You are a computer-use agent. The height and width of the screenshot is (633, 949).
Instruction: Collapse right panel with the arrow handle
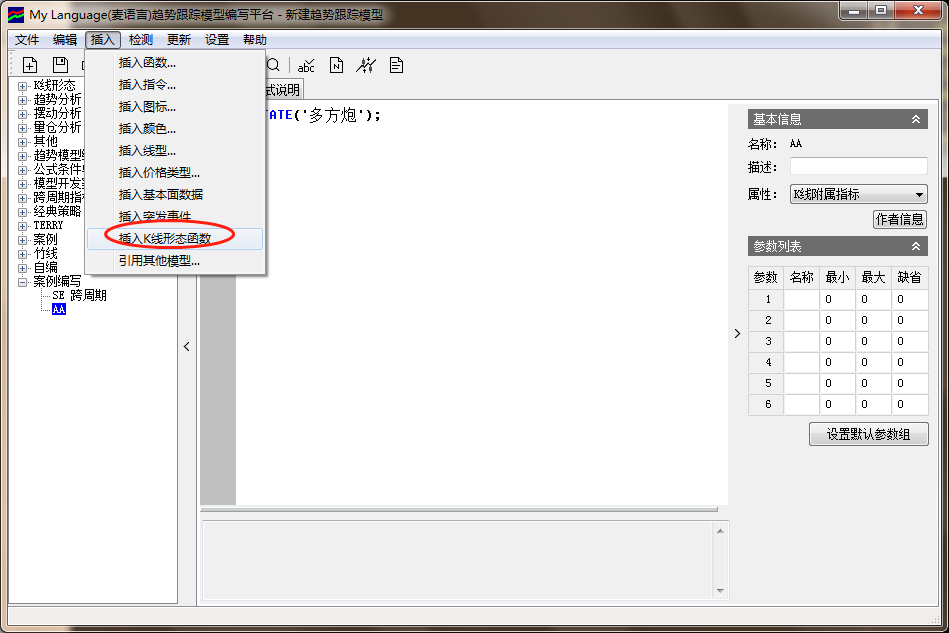pyautogui.click(x=737, y=333)
